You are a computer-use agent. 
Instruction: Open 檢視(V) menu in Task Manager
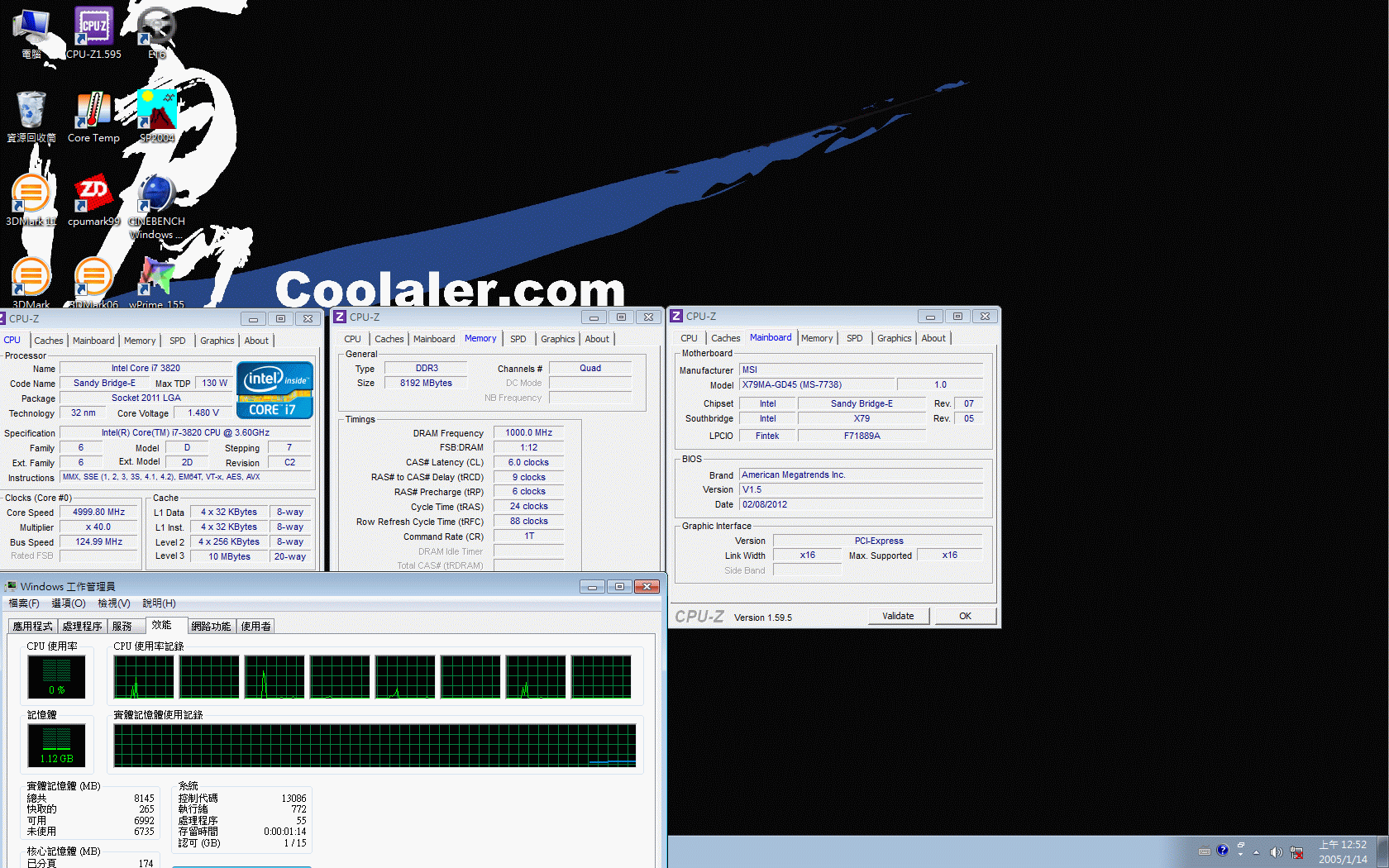coord(113,603)
